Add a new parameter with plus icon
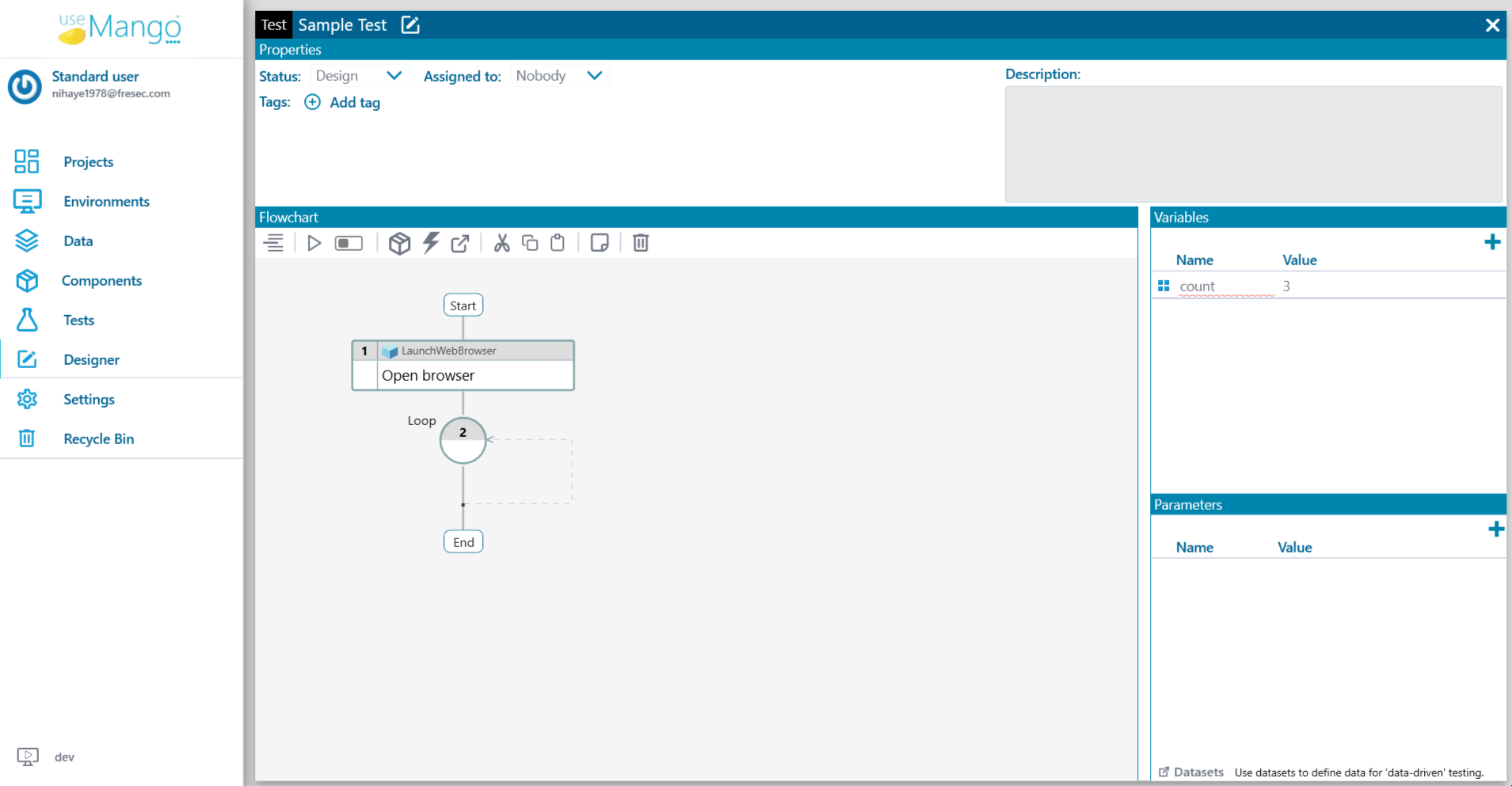The width and height of the screenshot is (1512, 786). [x=1495, y=529]
